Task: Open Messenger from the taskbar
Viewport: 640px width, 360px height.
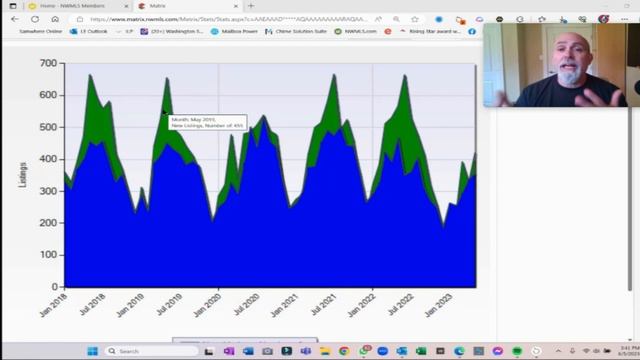Action: point(498,351)
